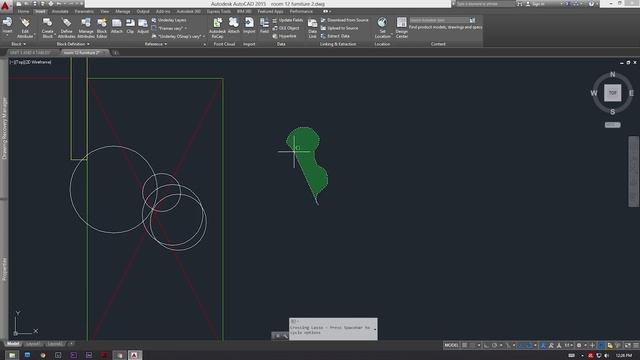640x360 pixels.
Task: Open Design Center
Action: coord(402,27)
